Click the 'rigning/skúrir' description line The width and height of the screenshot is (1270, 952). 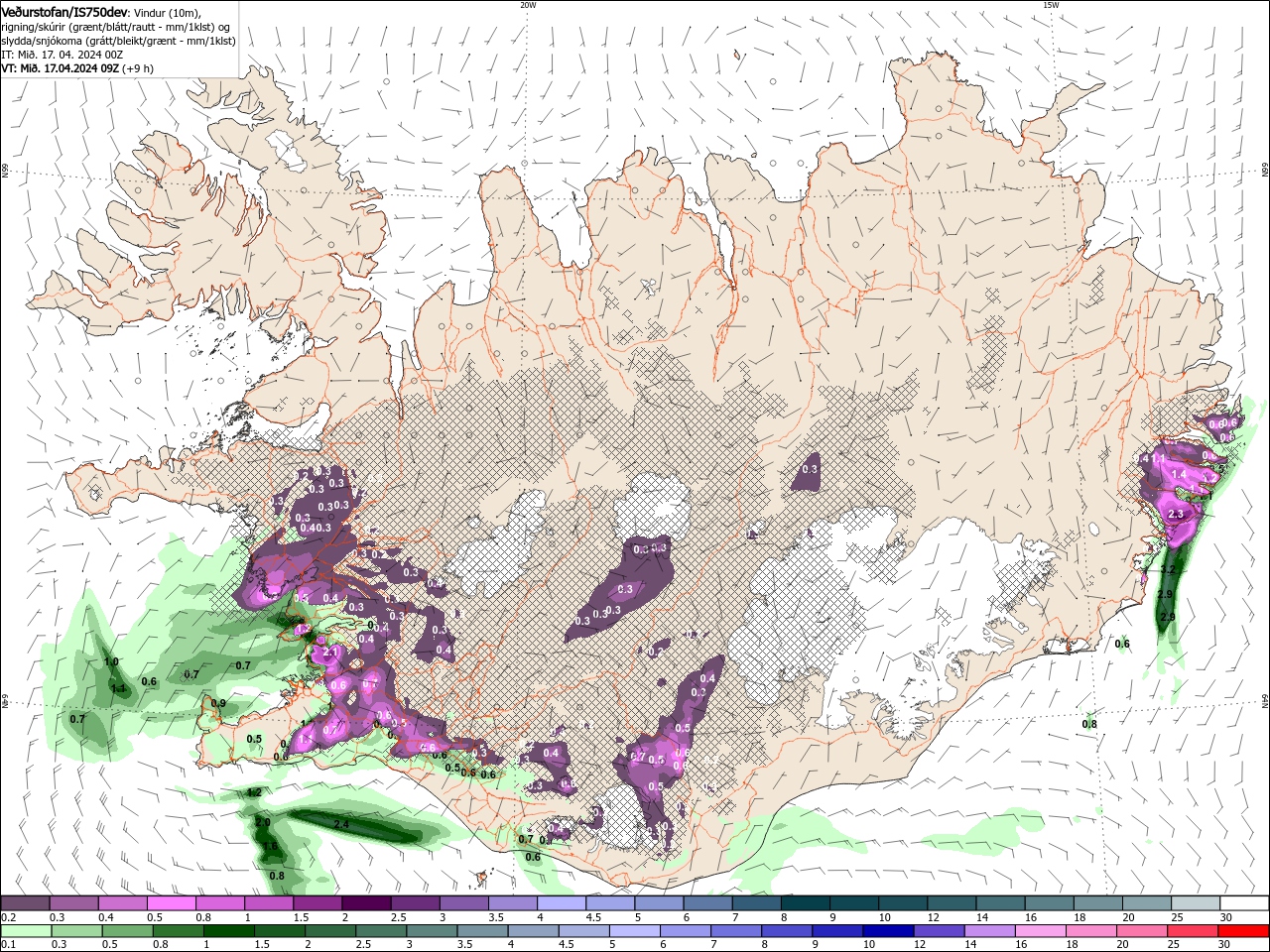tap(117, 27)
